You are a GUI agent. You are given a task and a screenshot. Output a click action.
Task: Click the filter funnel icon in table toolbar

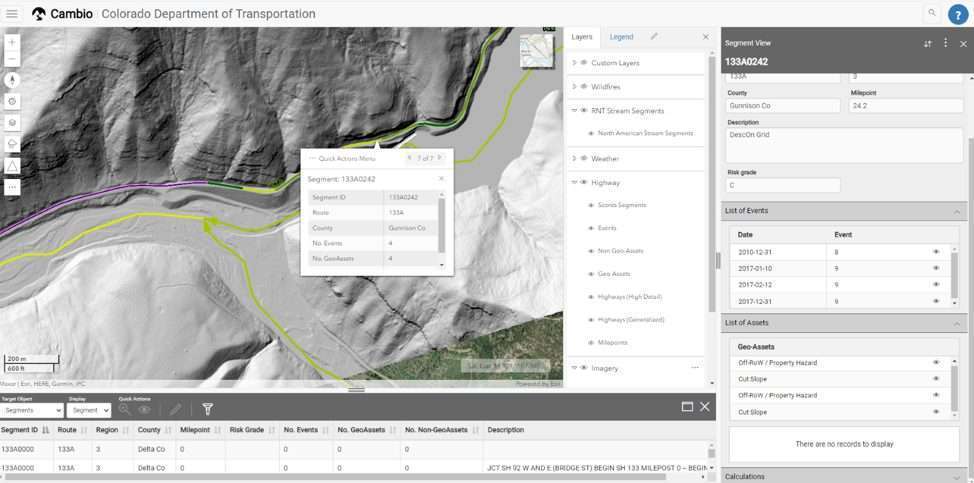pos(208,409)
